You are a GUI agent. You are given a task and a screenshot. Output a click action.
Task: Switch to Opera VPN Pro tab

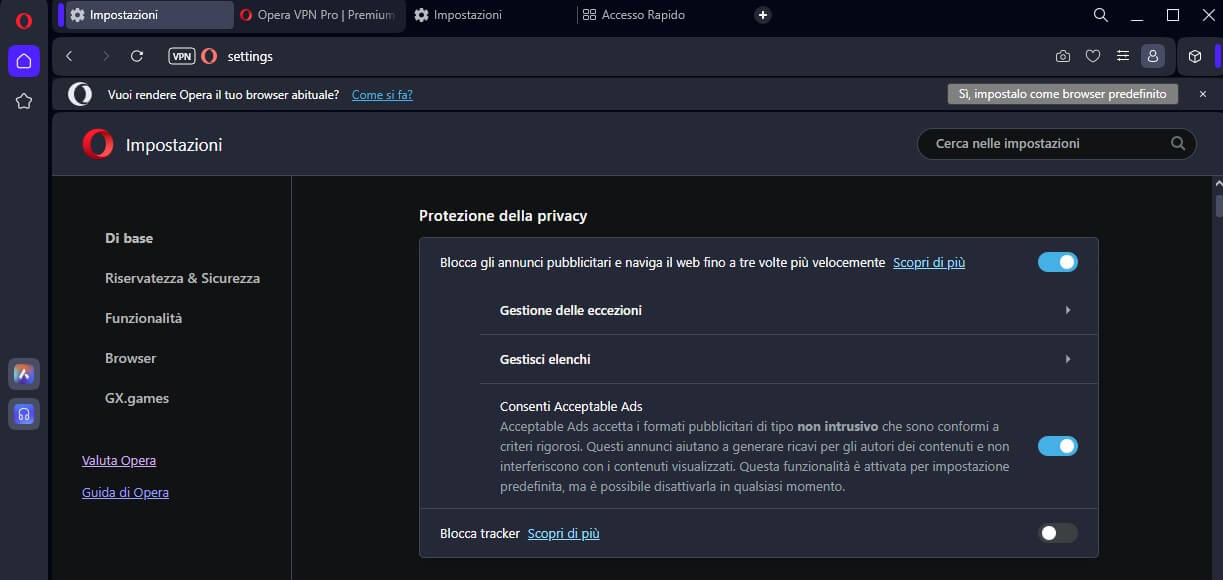click(320, 15)
